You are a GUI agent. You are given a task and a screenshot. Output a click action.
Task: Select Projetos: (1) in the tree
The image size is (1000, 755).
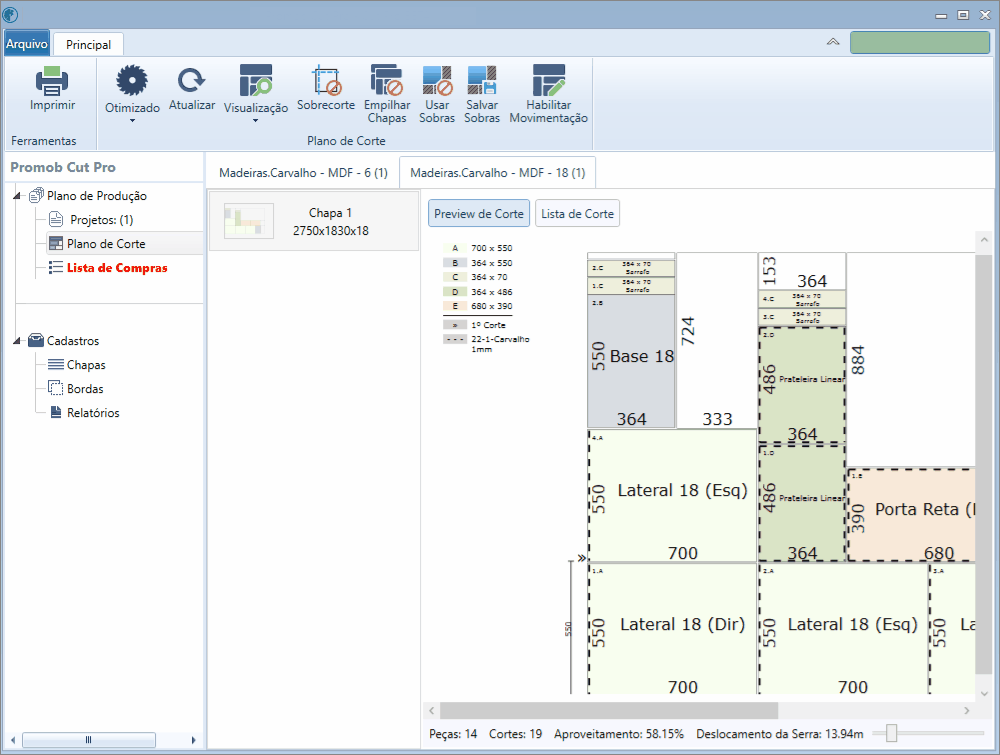101,220
